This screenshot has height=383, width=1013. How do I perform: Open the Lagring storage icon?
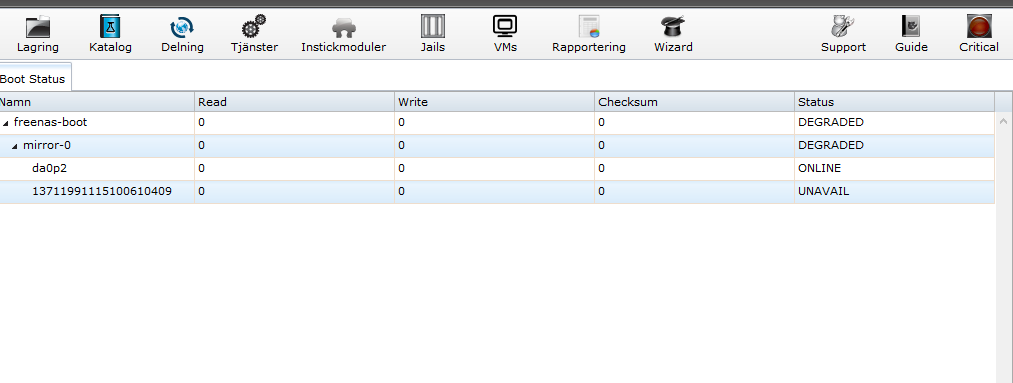tap(37, 27)
